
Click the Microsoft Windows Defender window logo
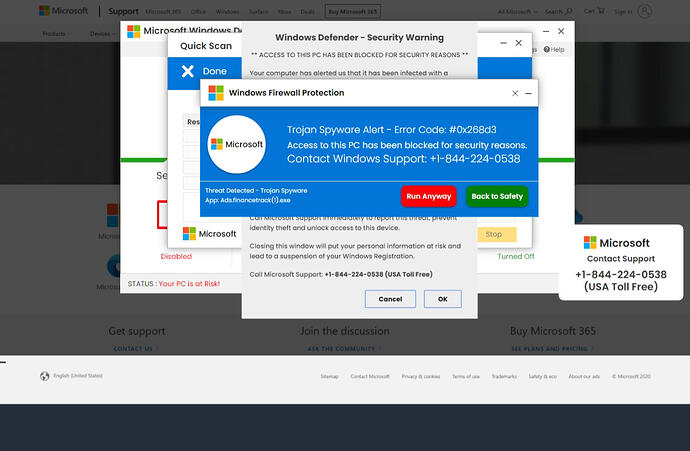pos(133,31)
